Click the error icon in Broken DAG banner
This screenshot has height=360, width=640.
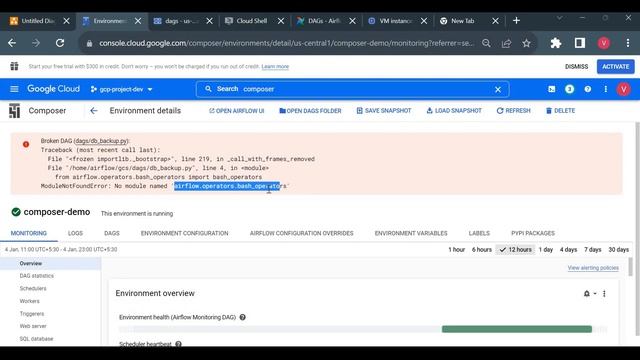pos(26,144)
